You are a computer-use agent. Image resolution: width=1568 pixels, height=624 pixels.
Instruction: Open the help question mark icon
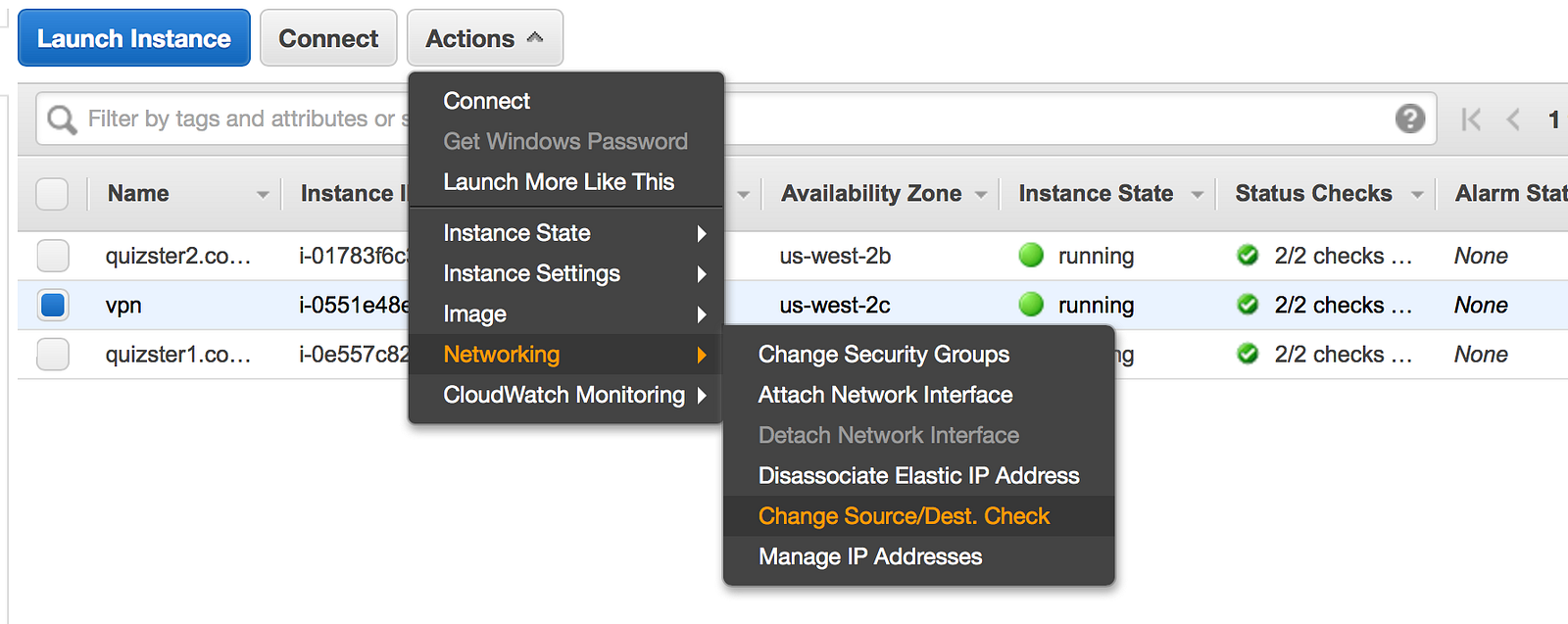coord(1409,119)
